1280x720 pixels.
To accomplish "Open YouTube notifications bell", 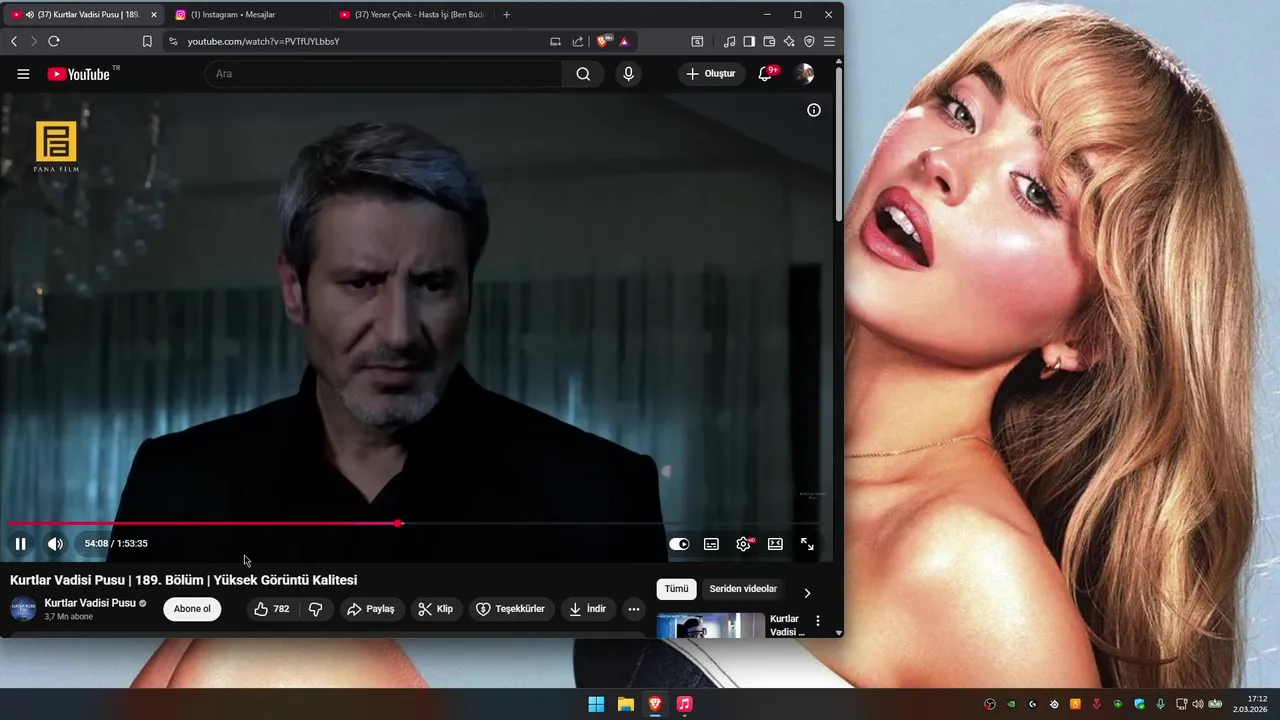I will pyautogui.click(x=765, y=74).
